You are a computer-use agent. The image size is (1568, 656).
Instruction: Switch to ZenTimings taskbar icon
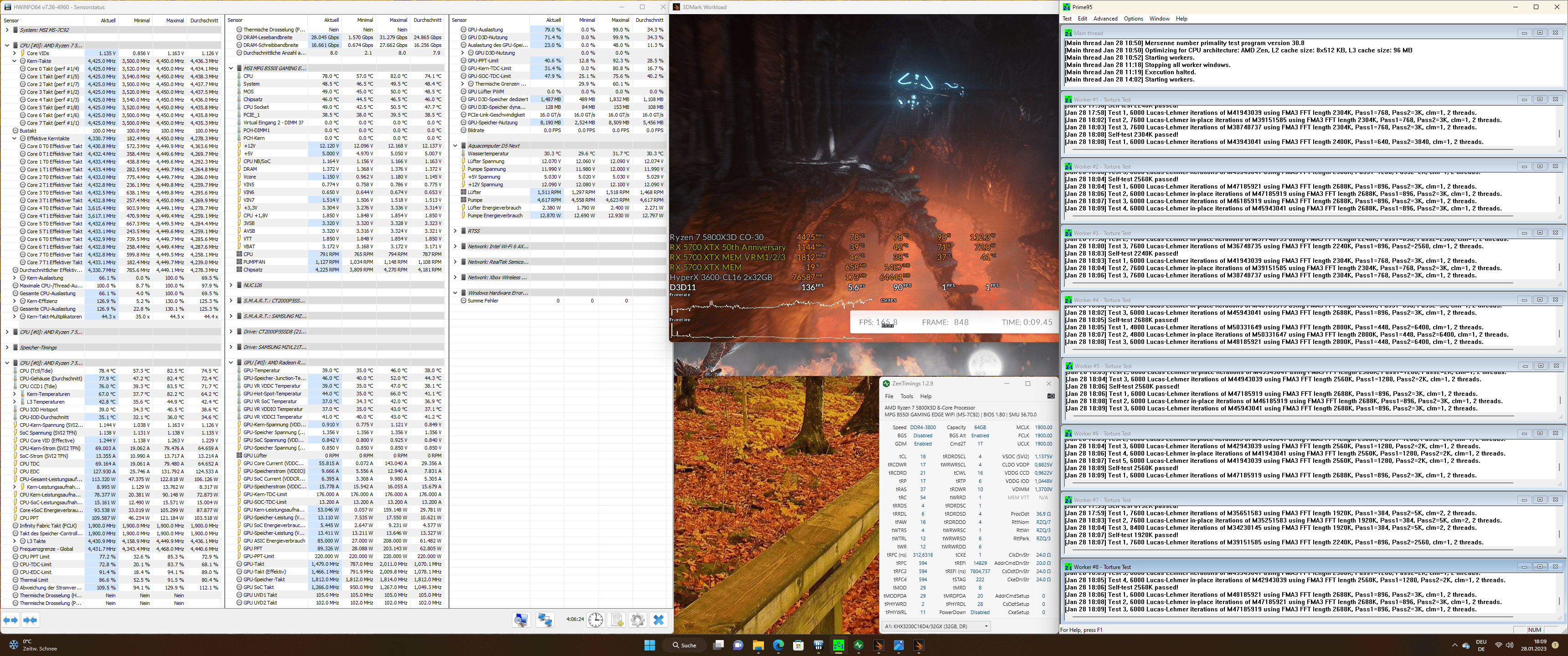pos(859,645)
